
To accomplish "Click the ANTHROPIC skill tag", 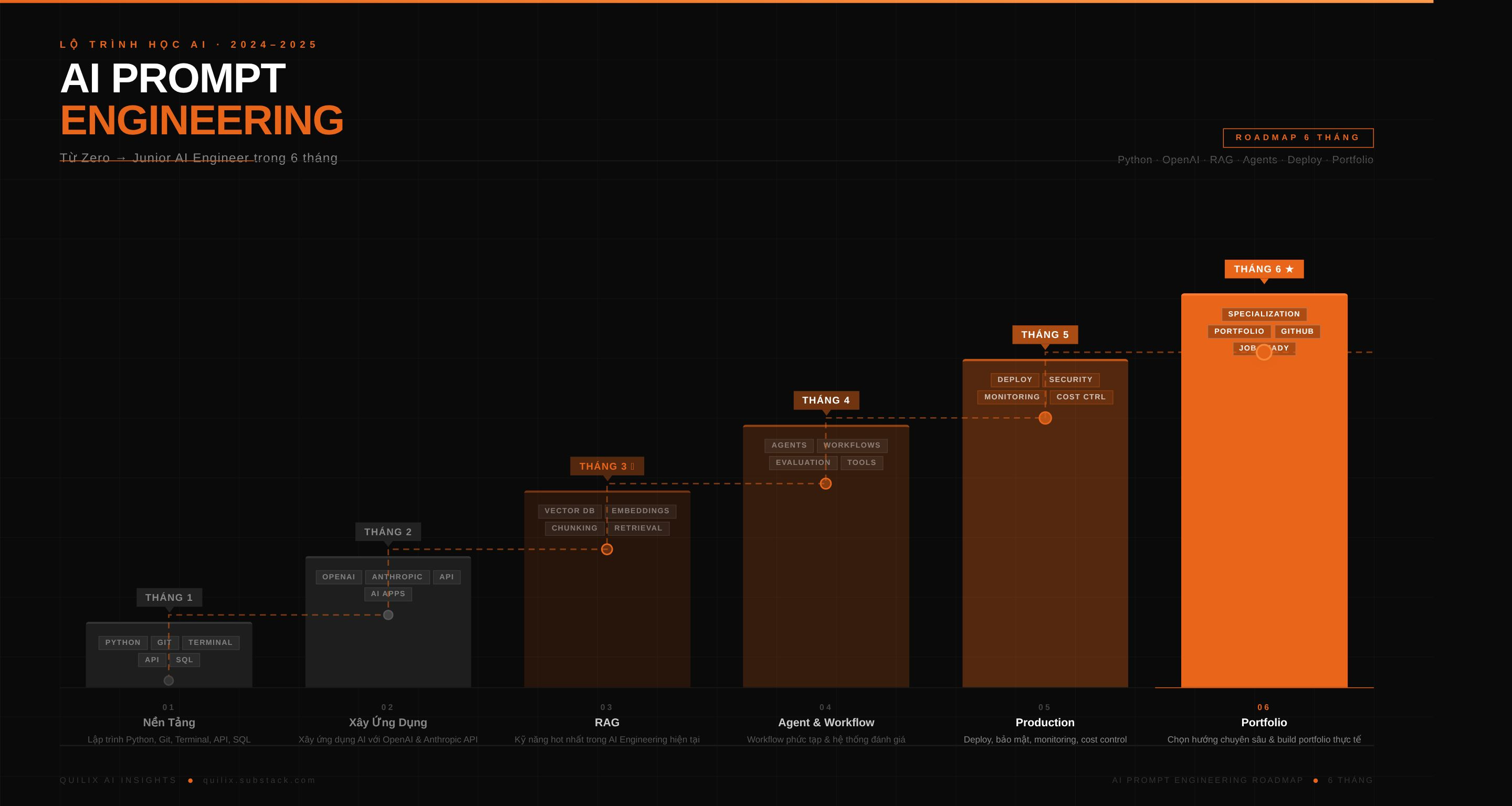I will [397, 577].
